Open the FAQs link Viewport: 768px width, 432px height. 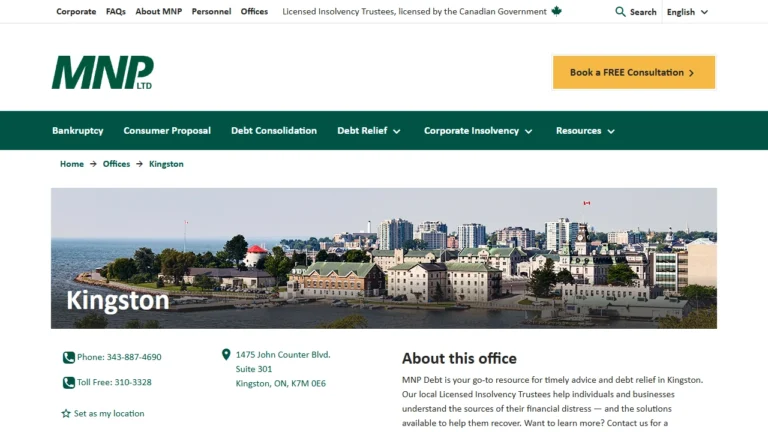[x=116, y=11]
